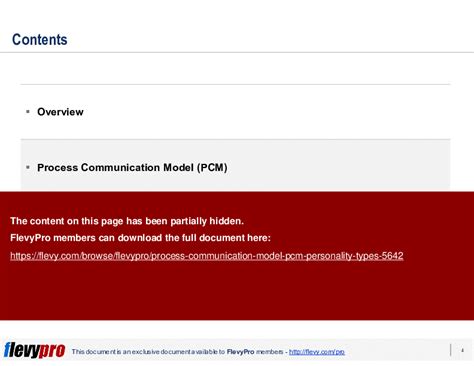
Task: Click the red 'pro' part of the logo
Action: tap(52, 351)
